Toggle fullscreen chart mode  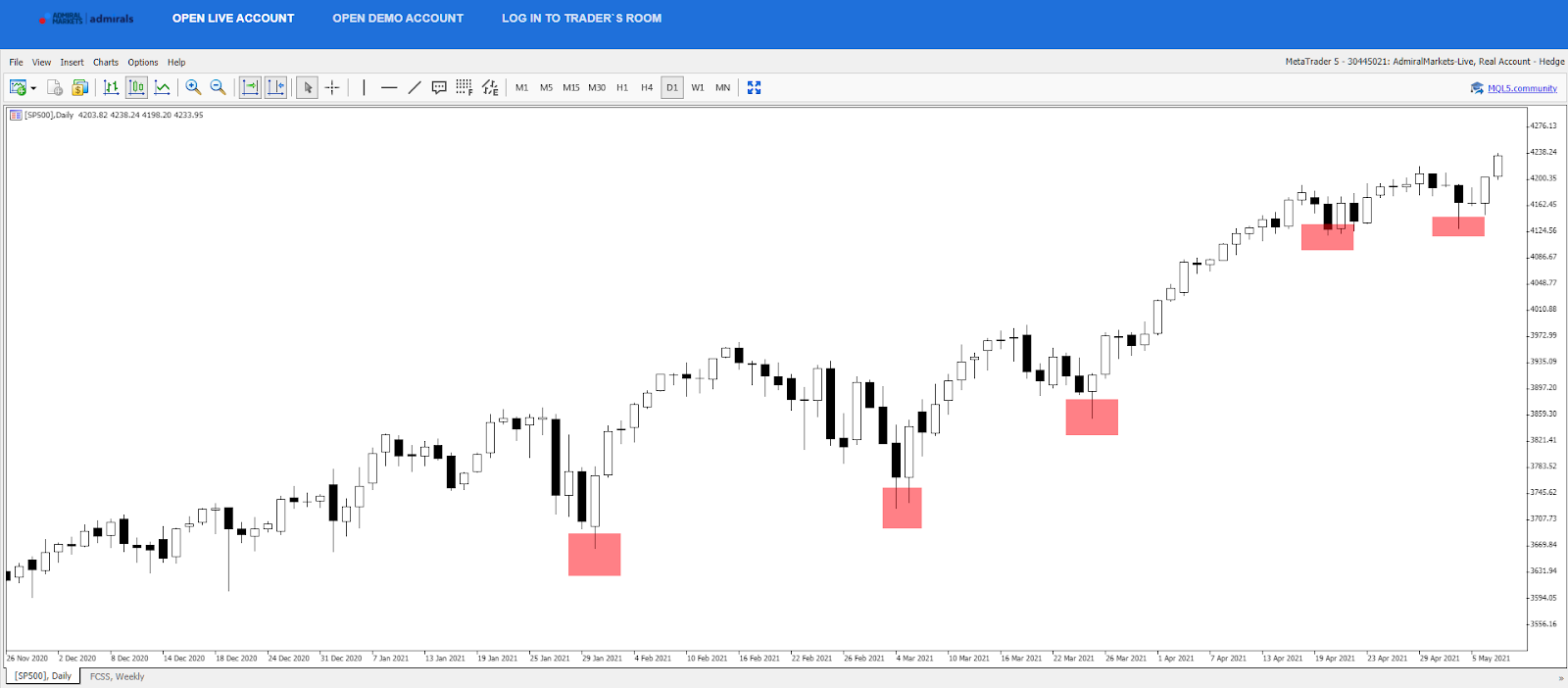click(754, 87)
